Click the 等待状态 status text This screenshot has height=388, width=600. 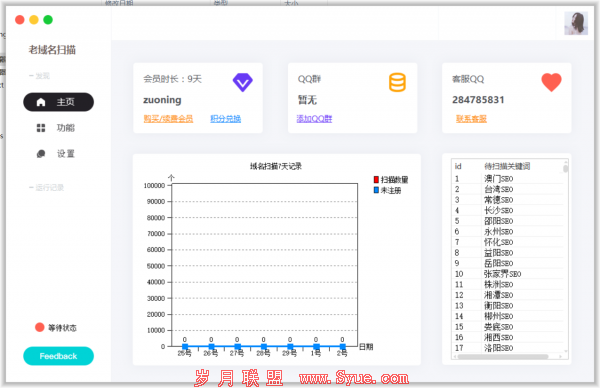[62, 328]
